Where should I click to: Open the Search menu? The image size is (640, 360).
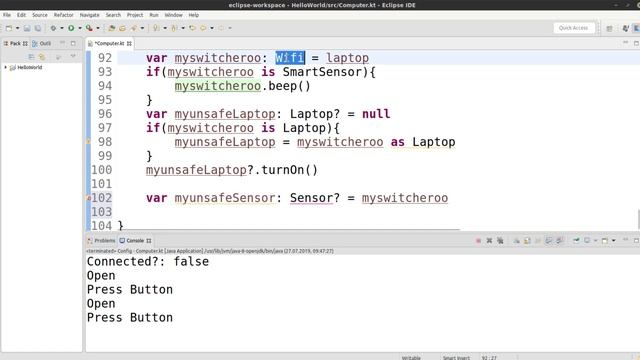click(x=113, y=15)
